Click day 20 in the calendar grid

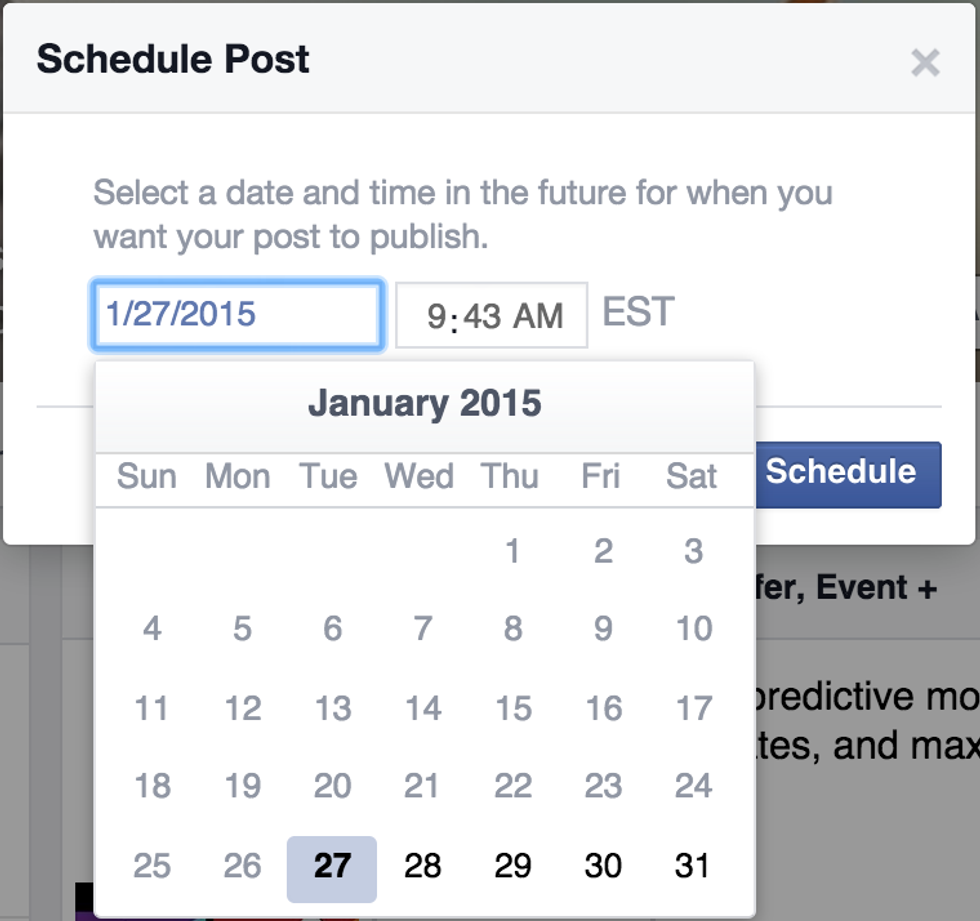pos(332,787)
